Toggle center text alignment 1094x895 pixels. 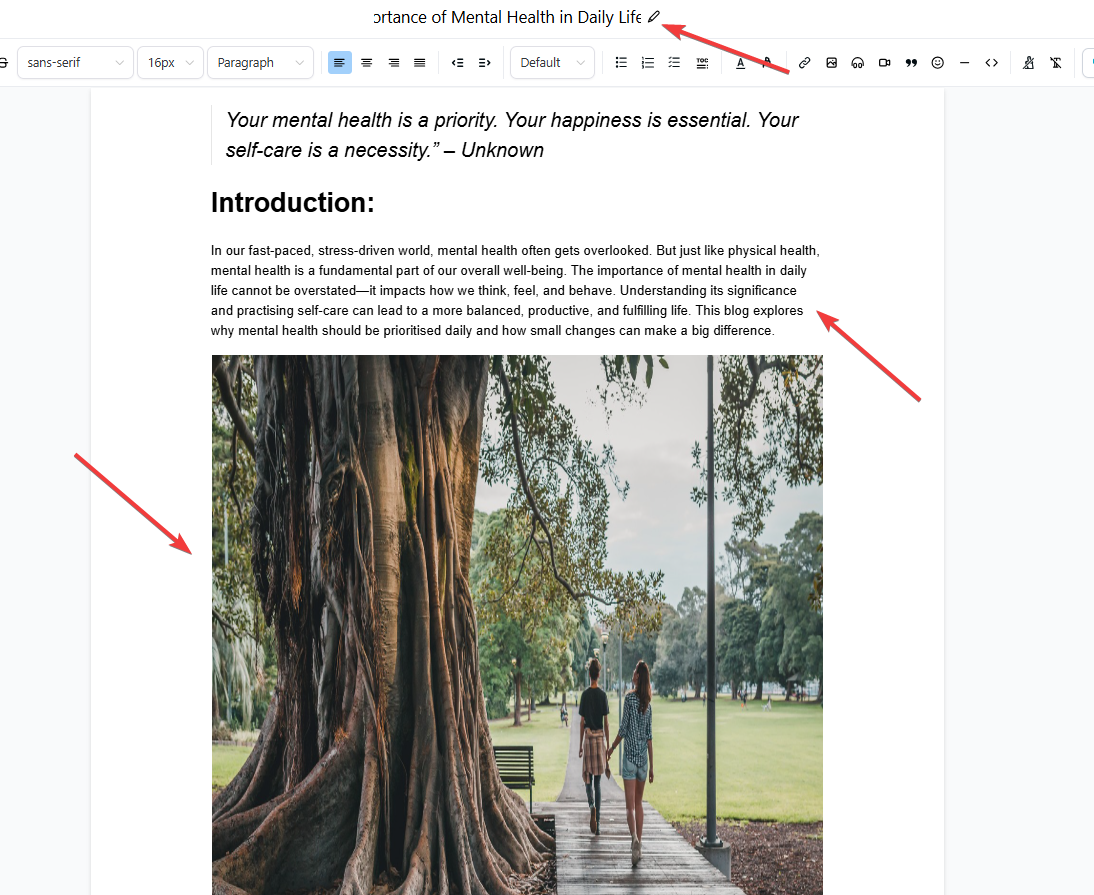click(x=367, y=63)
